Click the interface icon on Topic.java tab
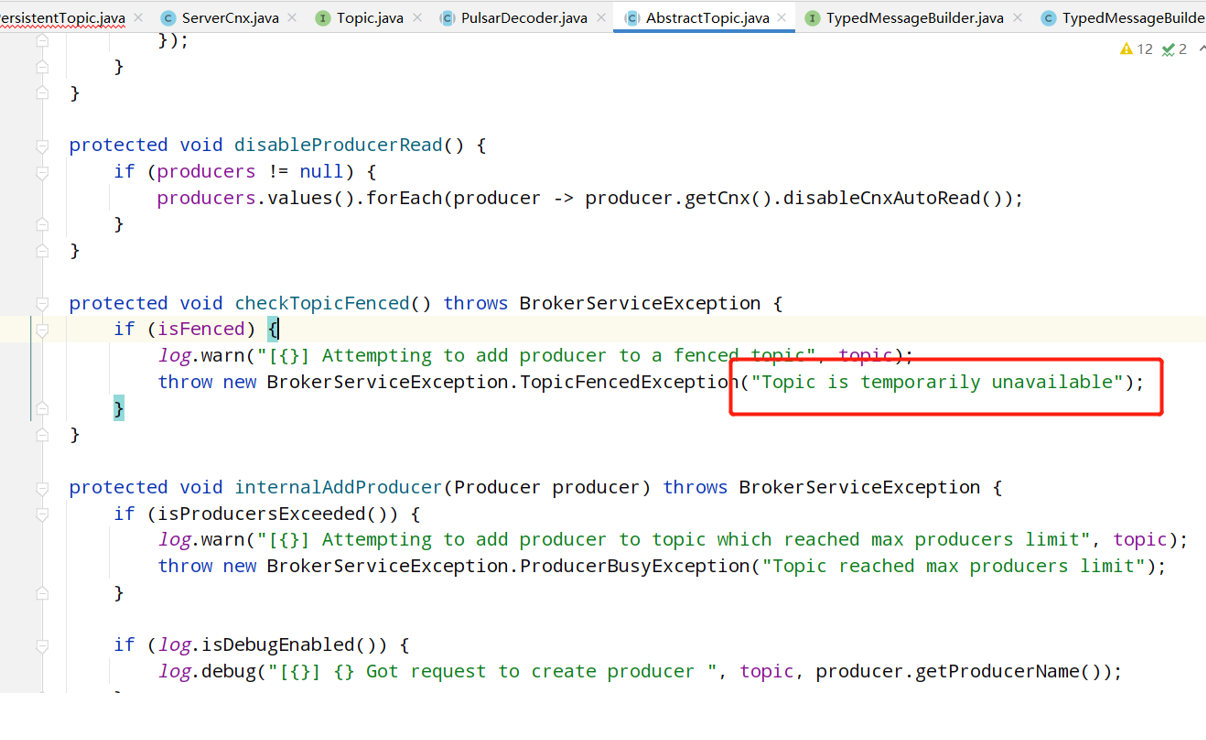Screen dimensions: 1206x740 tap(322, 18)
